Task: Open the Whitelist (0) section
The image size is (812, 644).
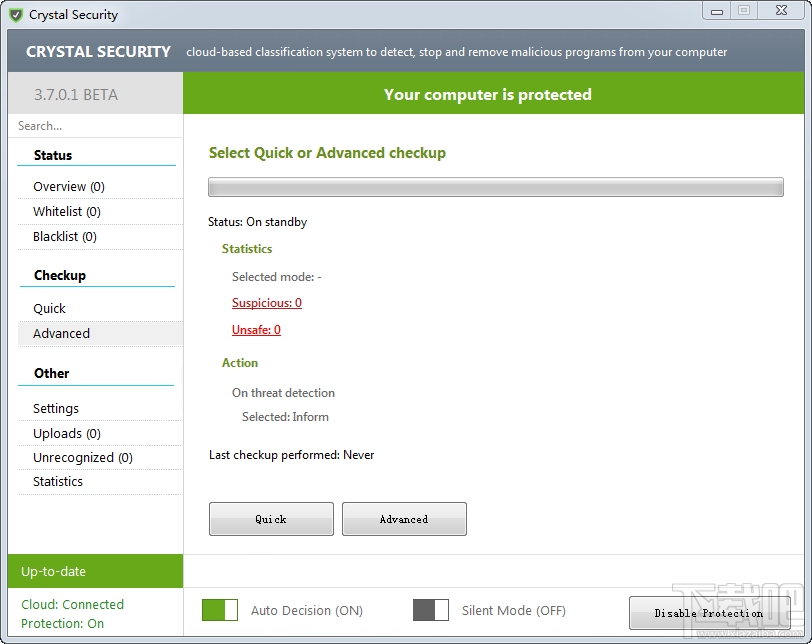Action: click(x=65, y=211)
